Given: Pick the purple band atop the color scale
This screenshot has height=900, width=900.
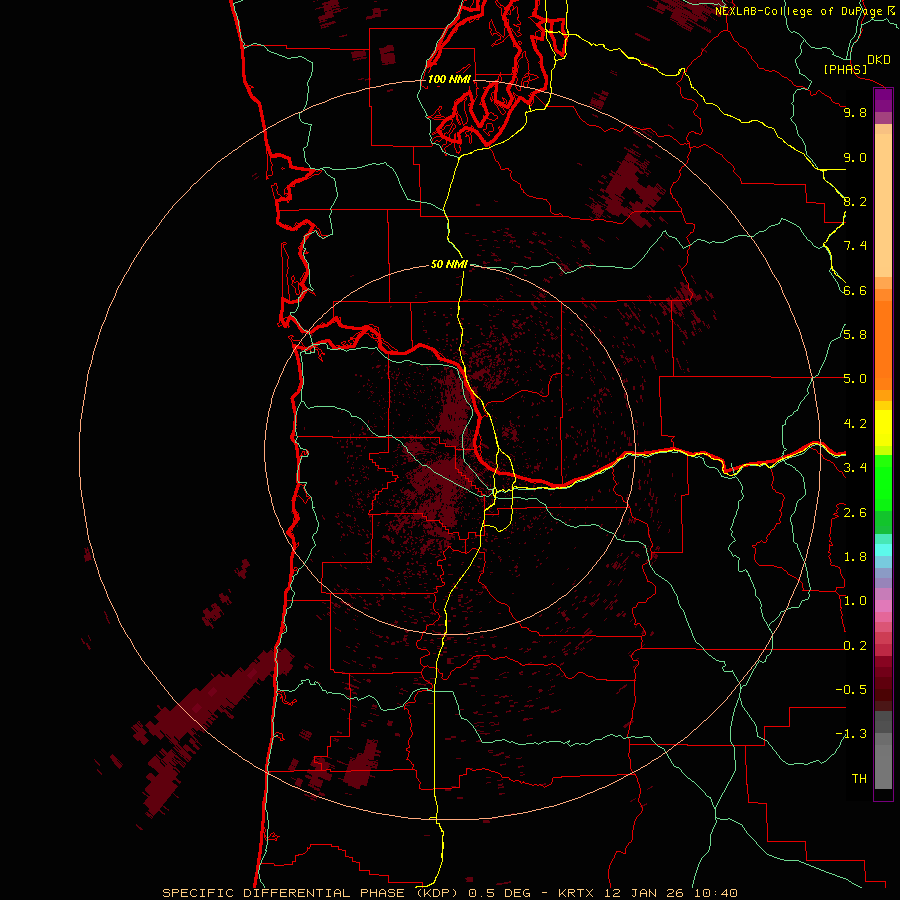Looking at the screenshot, I should [883, 101].
